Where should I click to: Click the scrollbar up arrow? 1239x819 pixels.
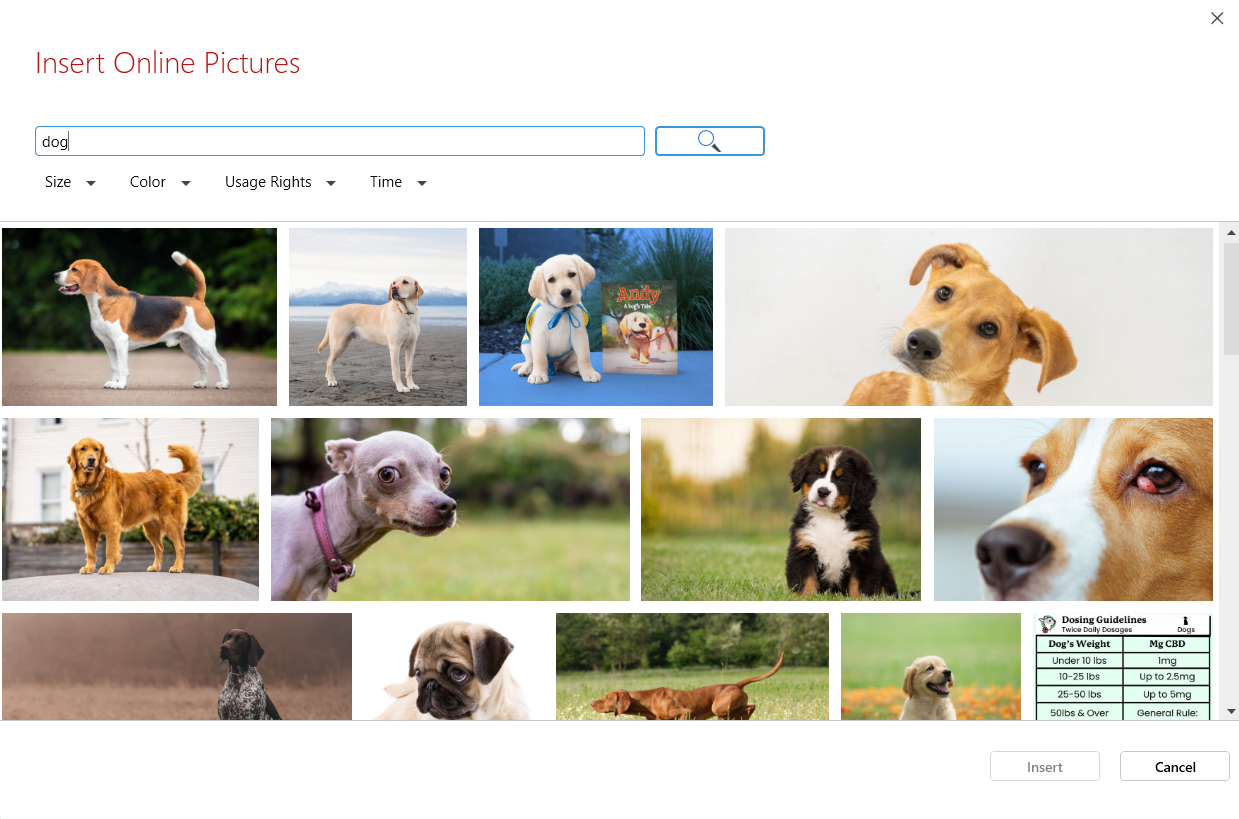1231,232
